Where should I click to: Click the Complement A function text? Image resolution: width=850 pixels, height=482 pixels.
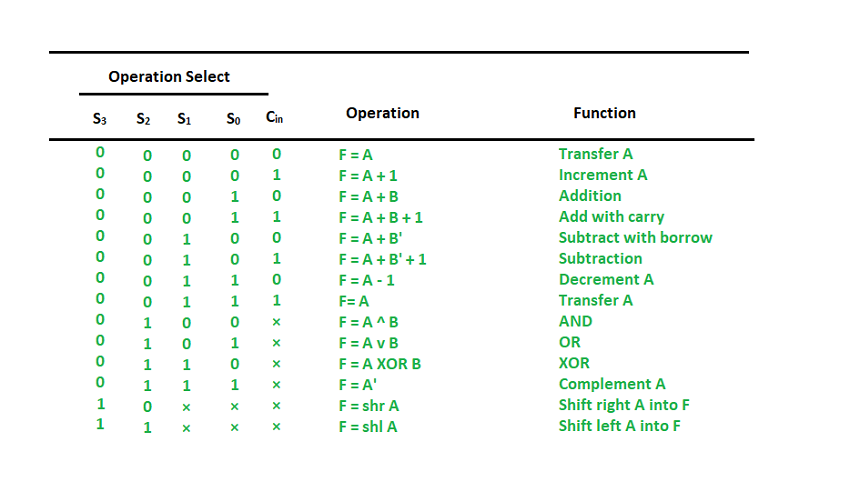[612, 384]
